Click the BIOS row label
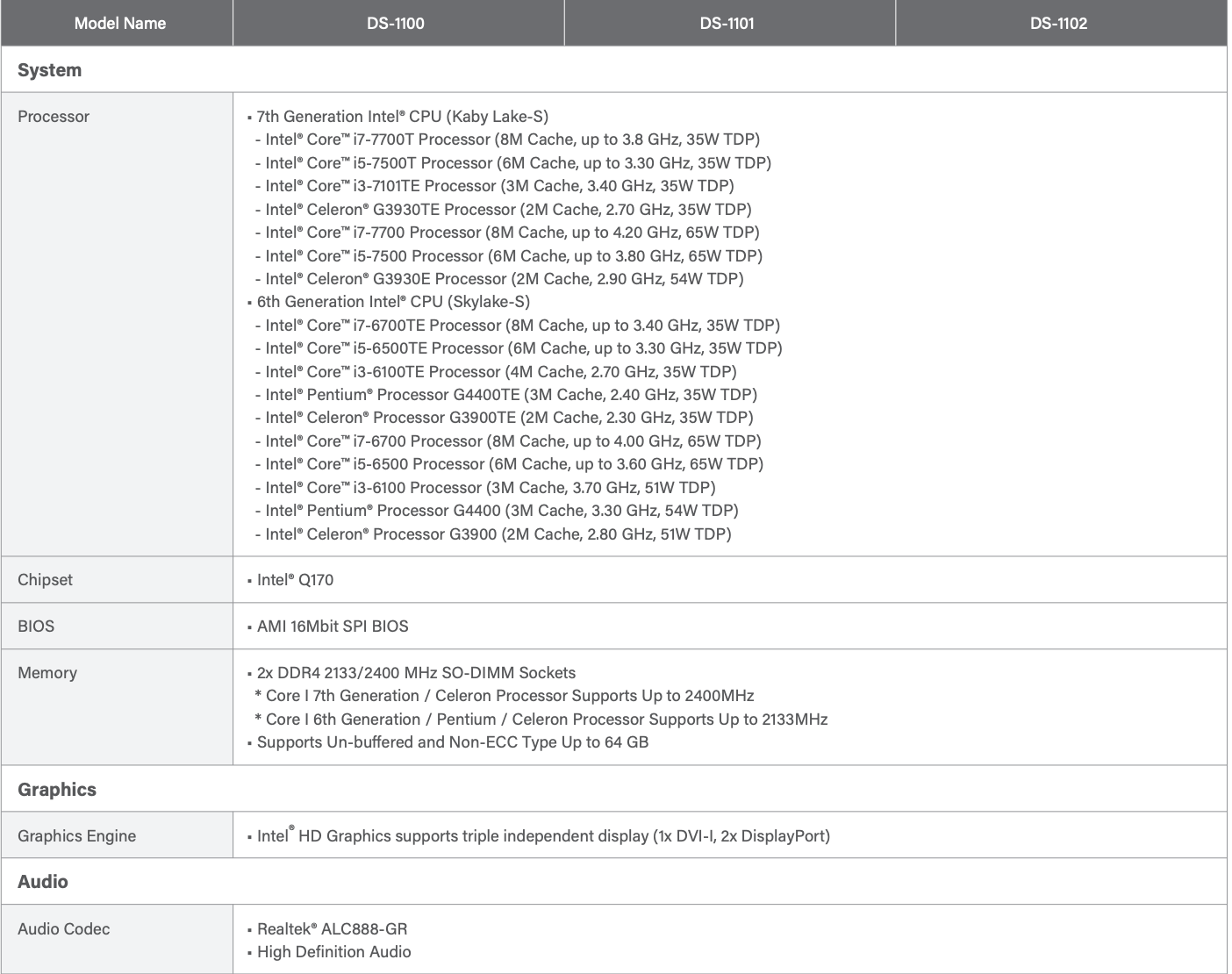The image size is (1232, 974). (36, 627)
